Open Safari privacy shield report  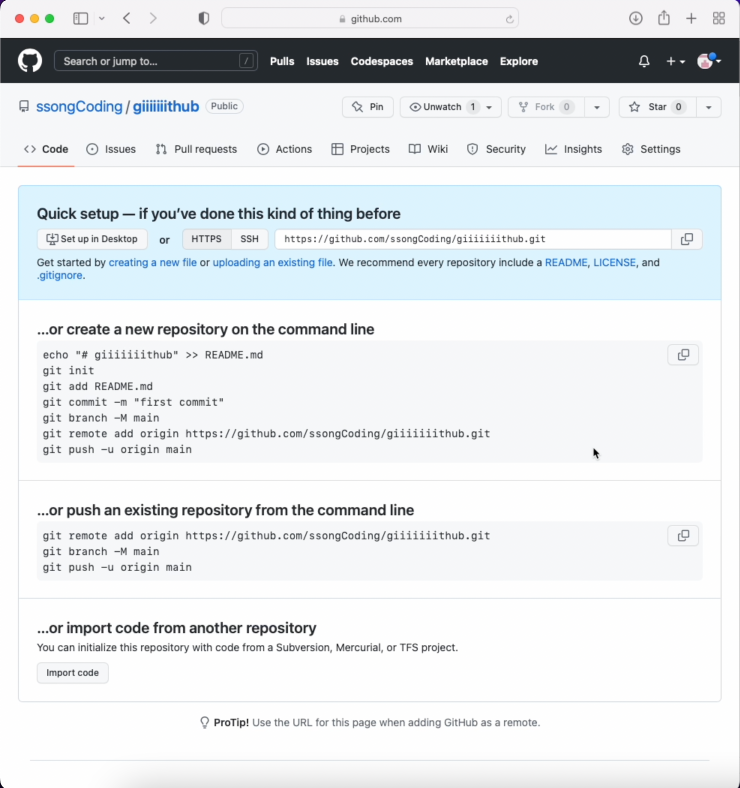click(204, 19)
